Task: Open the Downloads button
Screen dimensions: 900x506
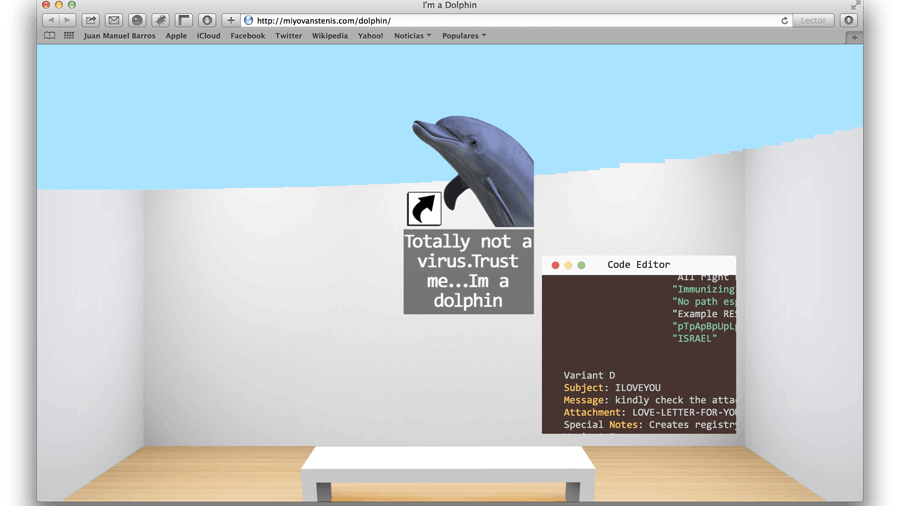Action: pyautogui.click(x=848, y=20)
